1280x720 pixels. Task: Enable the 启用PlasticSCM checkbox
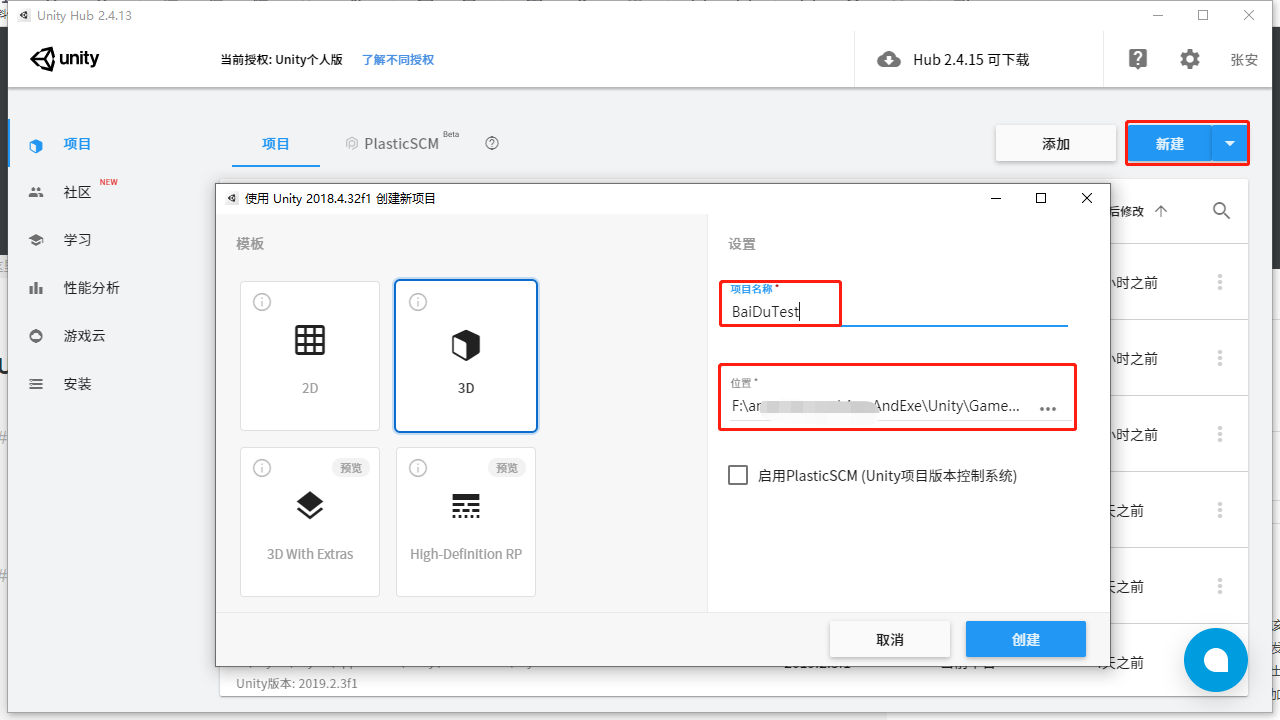738,475
